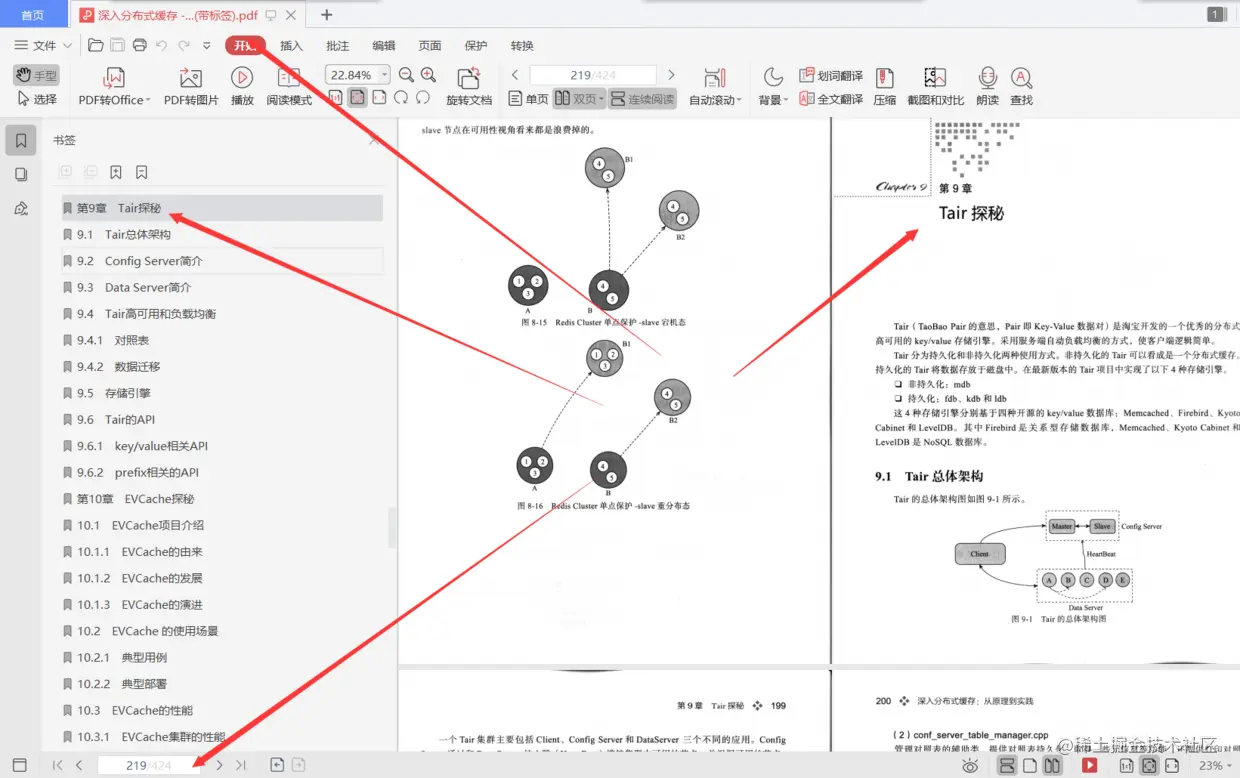Select bookmark 9.2 Config Server简介

point(222,261)
